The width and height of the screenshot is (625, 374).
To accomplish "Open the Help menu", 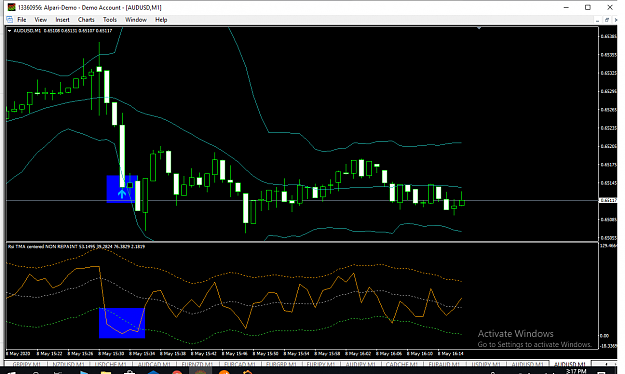I will 161,20.
